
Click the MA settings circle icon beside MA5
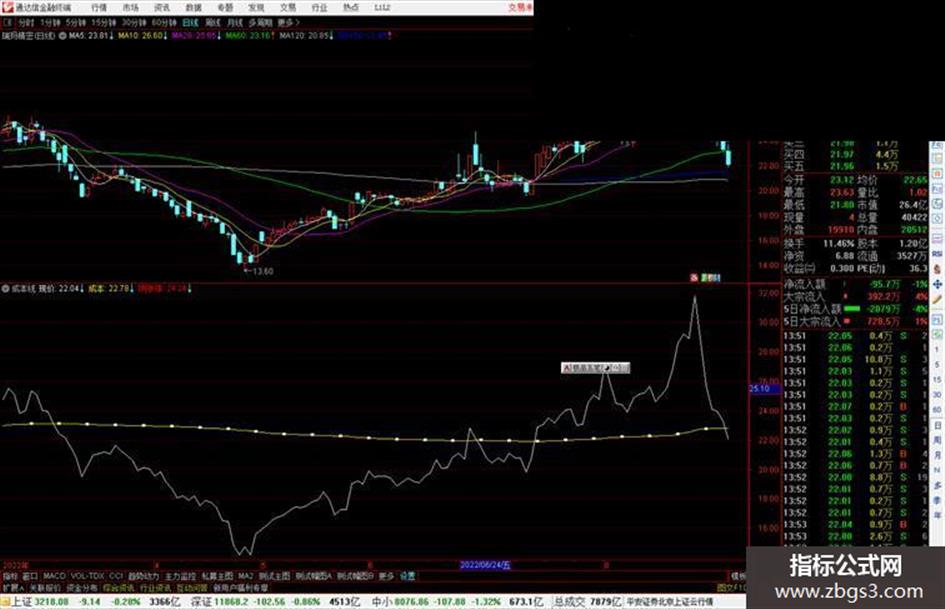[x=62, y=36]
